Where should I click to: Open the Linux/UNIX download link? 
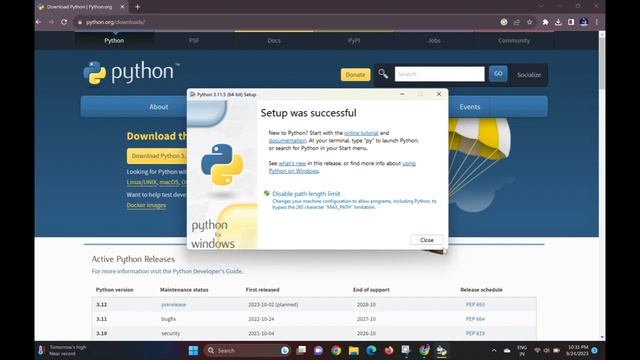141,182
